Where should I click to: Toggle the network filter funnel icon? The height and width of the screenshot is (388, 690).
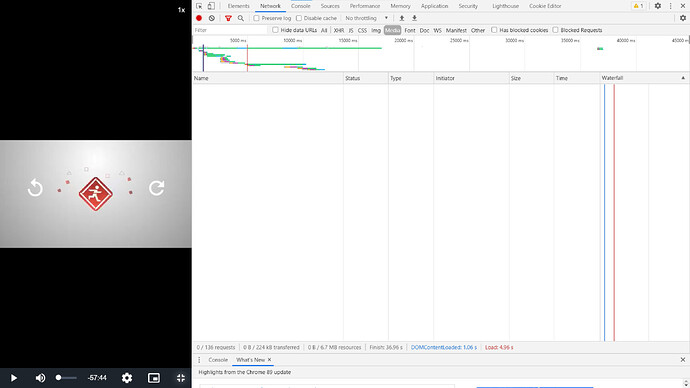228,18
